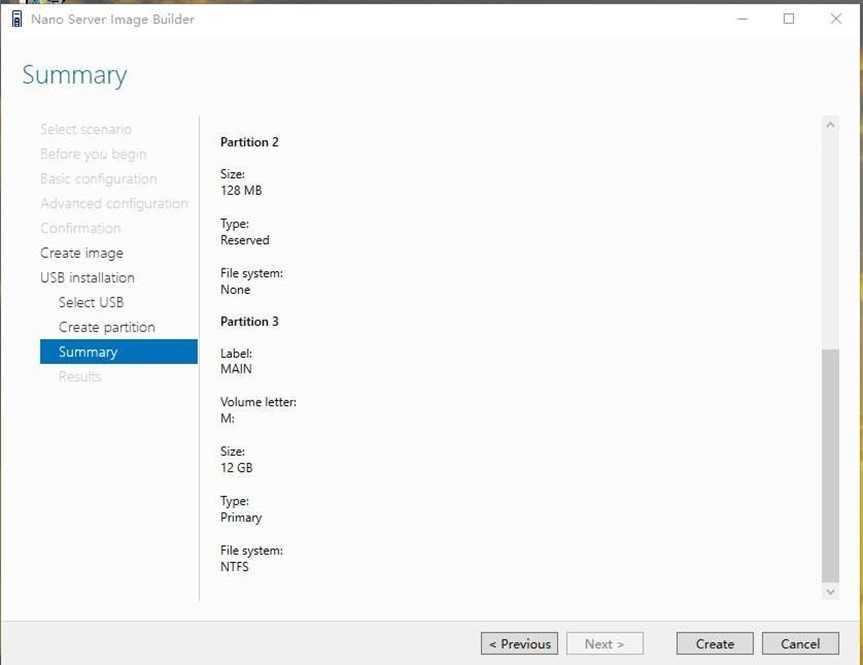The width and height of the screenshot is (863, 665).
Task: Click the Primary type value
Action: point(241,517)
